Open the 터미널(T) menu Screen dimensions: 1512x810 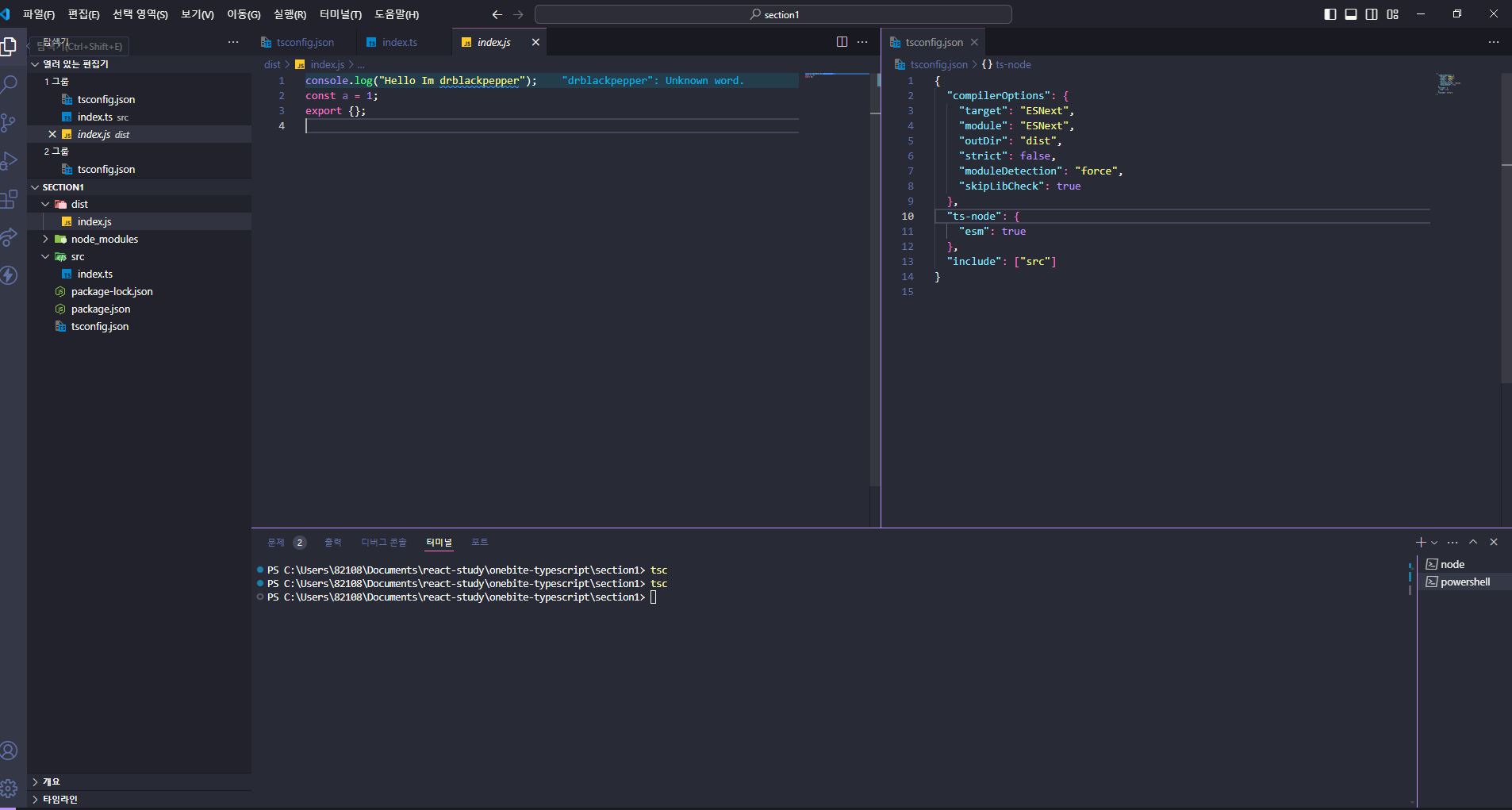click(340, 14)
